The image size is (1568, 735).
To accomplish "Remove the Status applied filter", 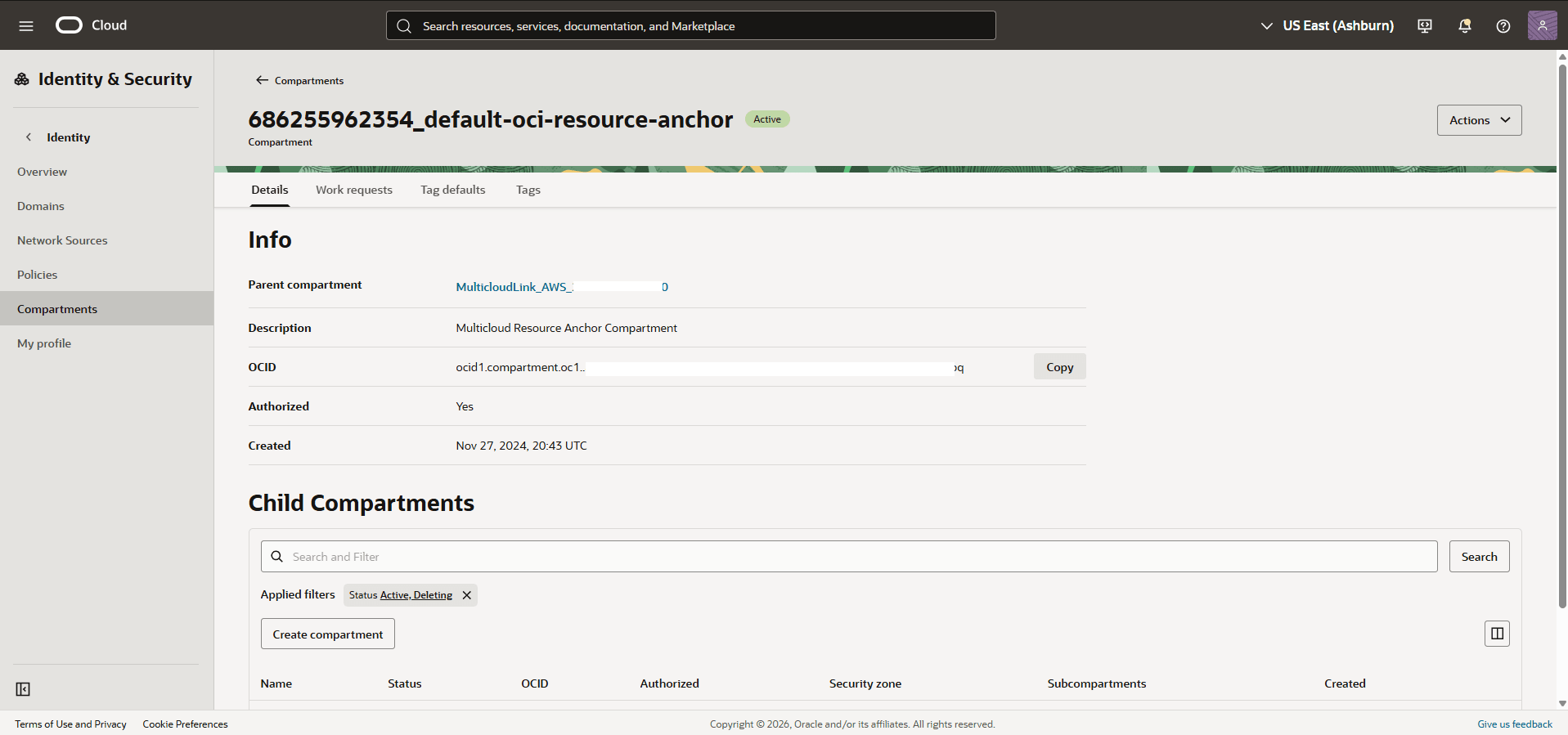I will pyautogui.click(x=467, y=595).
